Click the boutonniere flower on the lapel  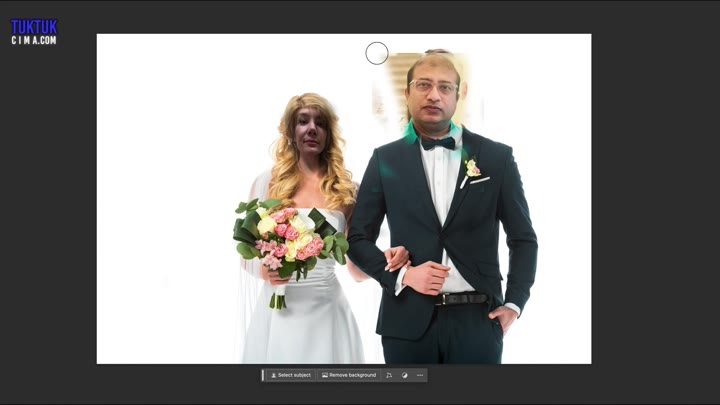point(472,167)
